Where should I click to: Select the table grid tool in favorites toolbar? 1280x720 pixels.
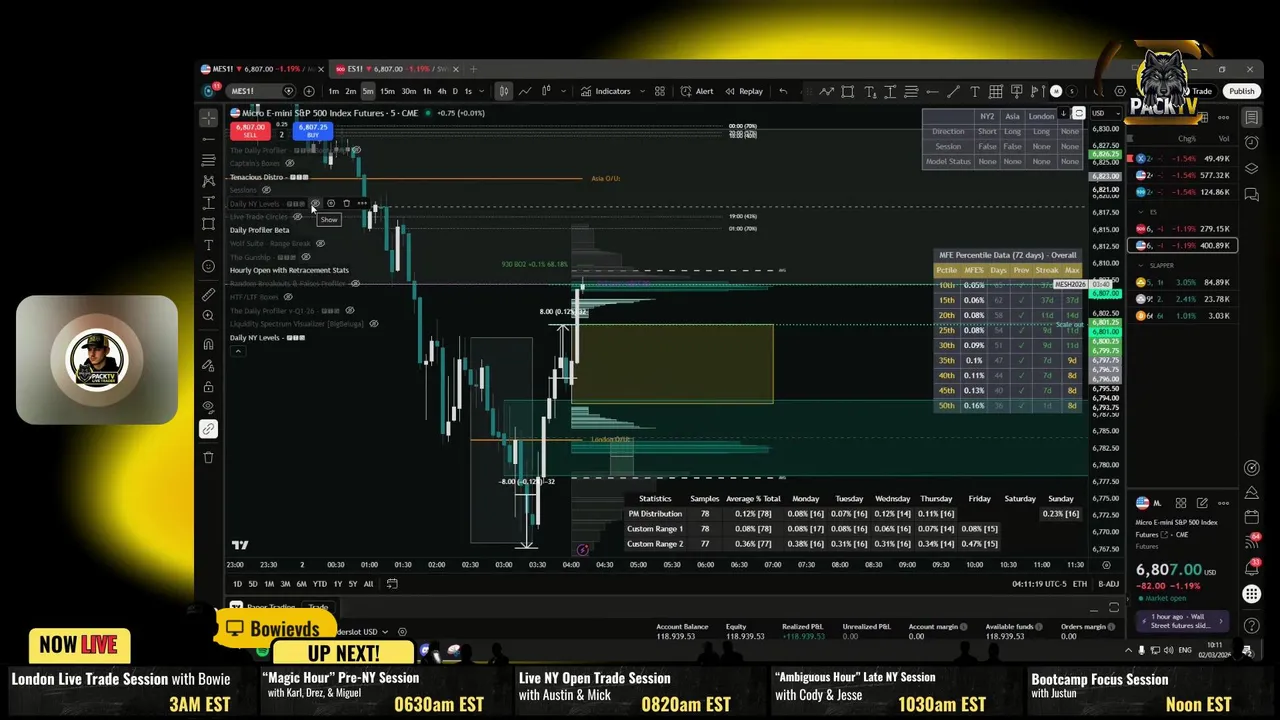pos(996,91)
